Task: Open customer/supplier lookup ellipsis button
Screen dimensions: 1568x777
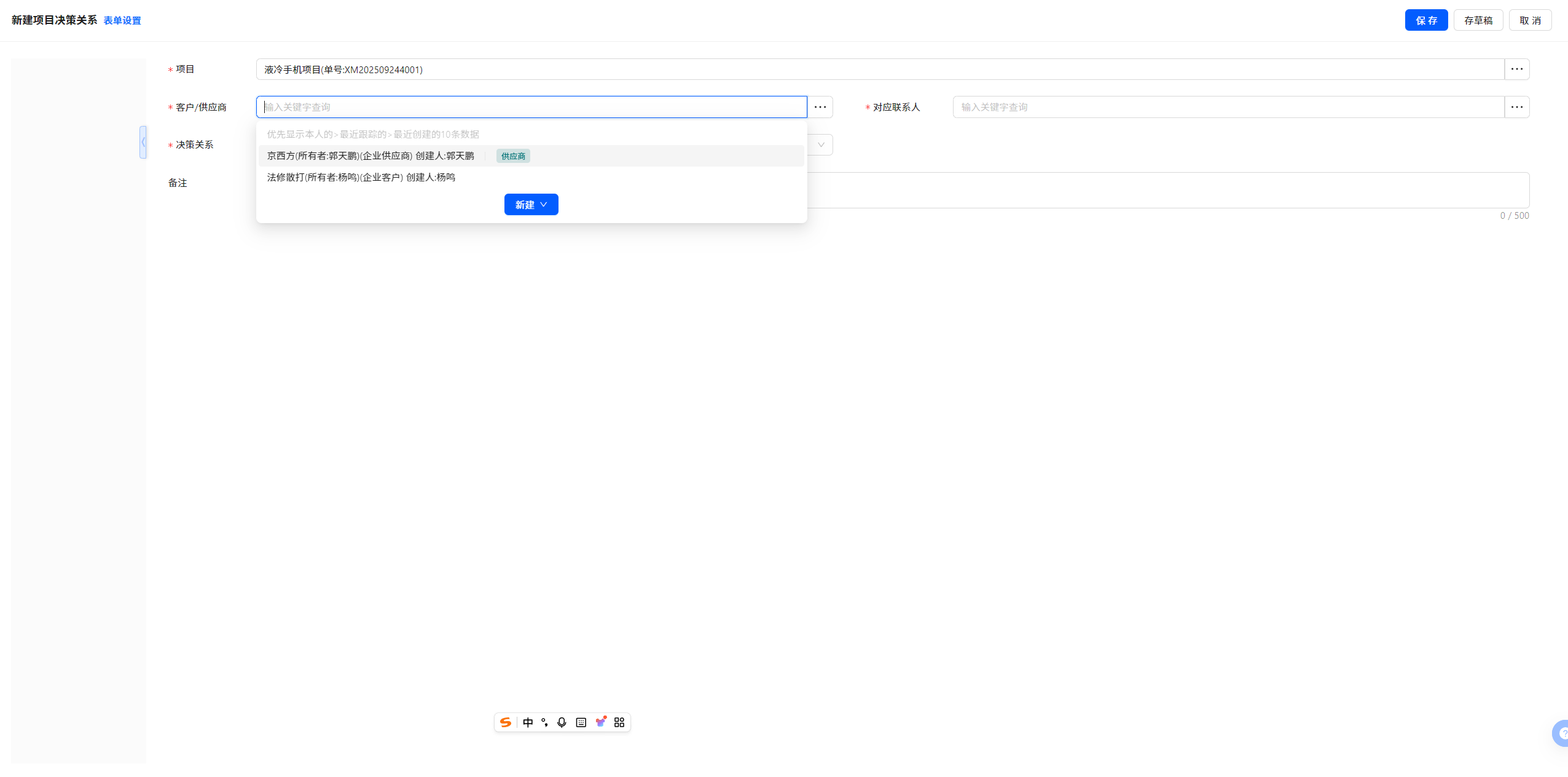Action: (820, 107)
